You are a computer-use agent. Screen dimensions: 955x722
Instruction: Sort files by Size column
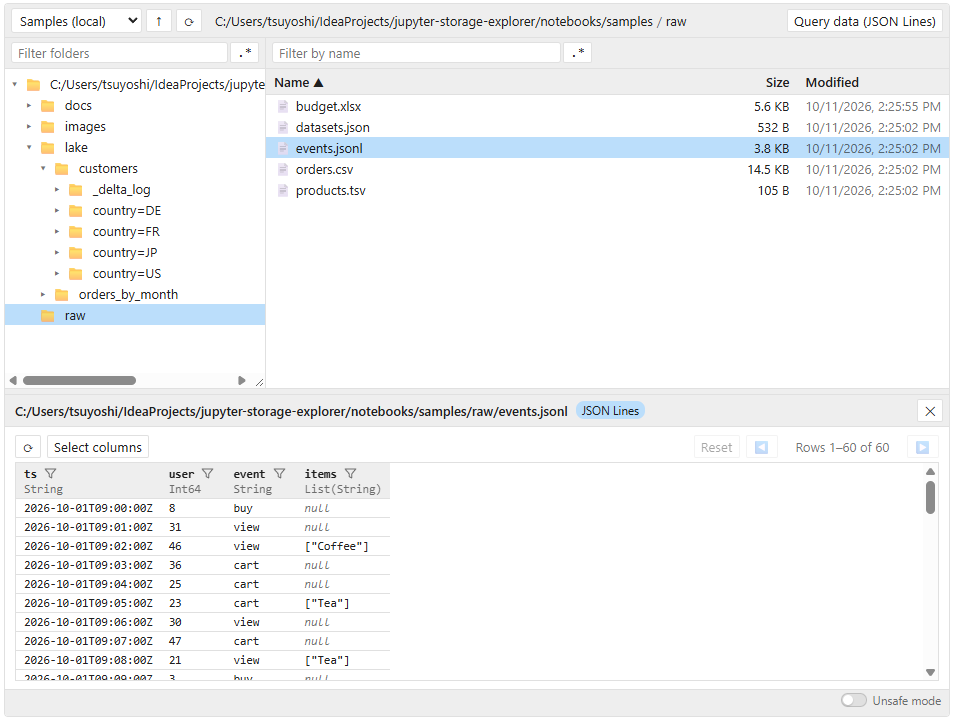coord(777,83)
